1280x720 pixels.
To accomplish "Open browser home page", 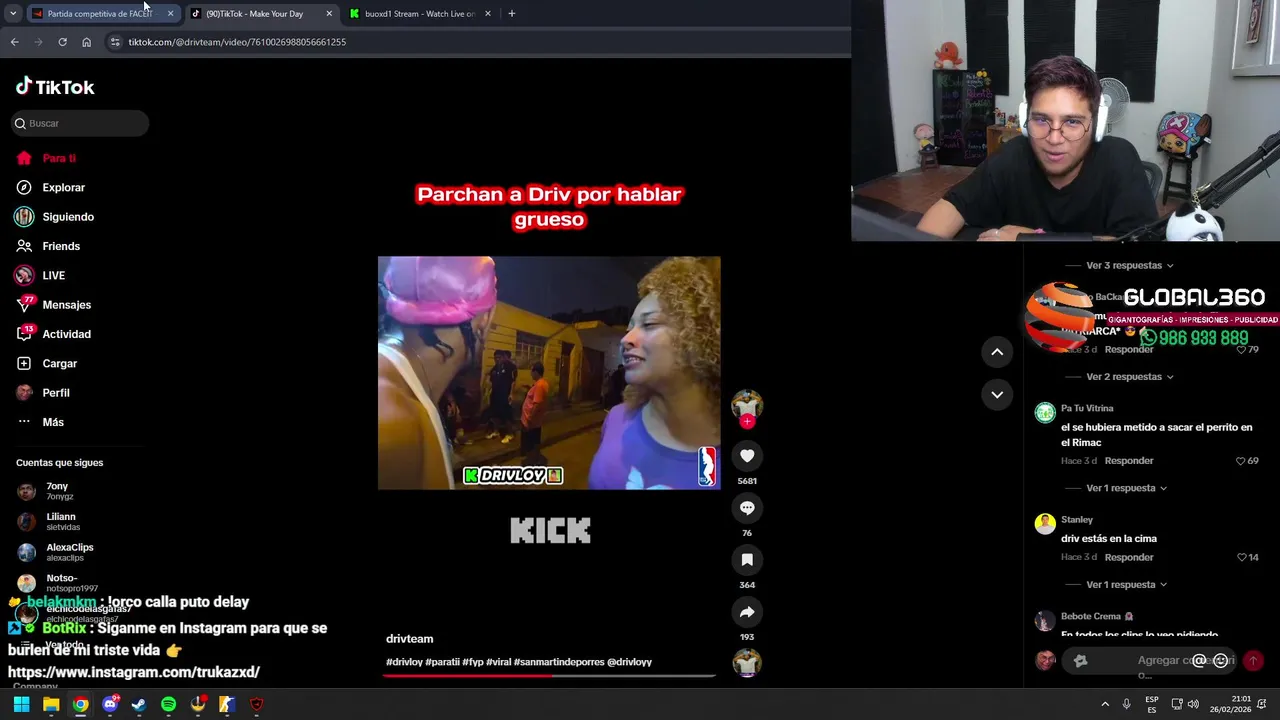I will point(86,42).
